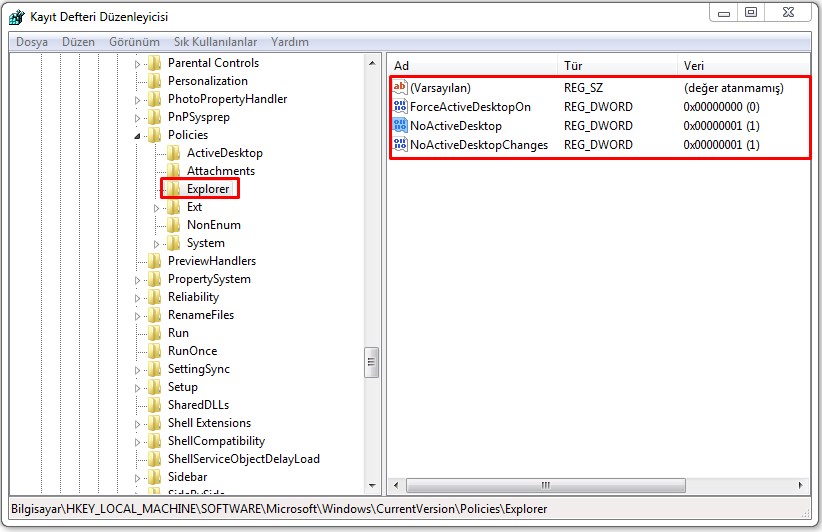Open the Dosya menu
The height and width of the screenshot is (532, 822).
[x=32, y=42]
